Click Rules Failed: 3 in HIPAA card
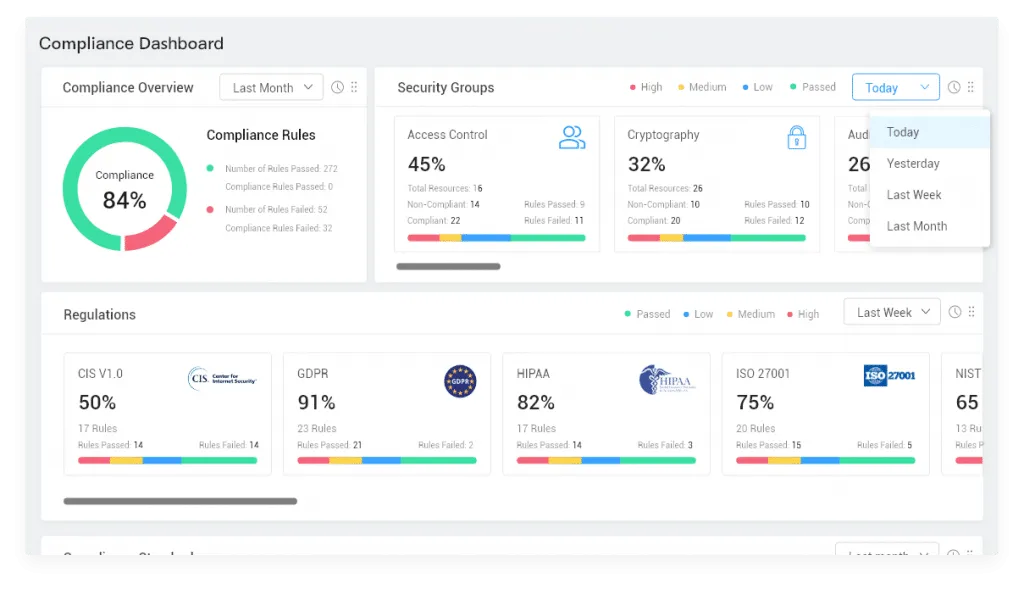 (665, 445)
